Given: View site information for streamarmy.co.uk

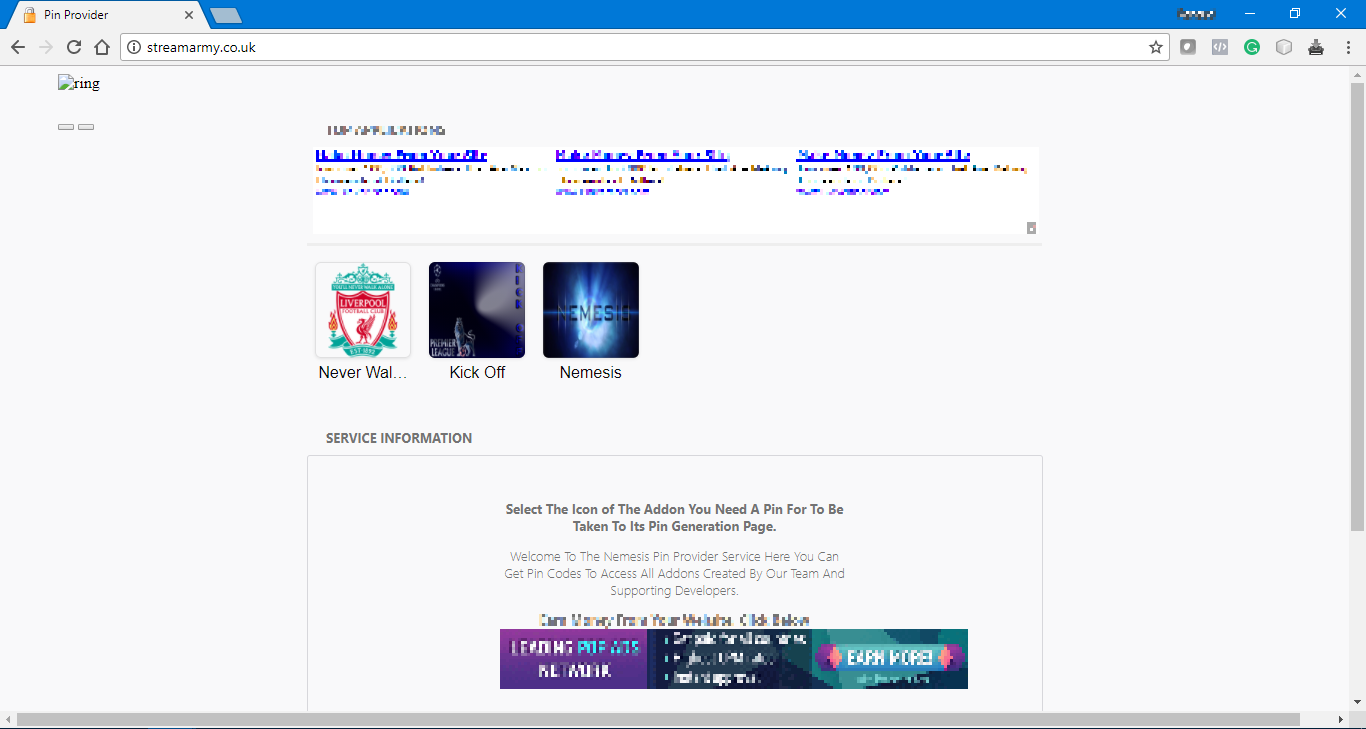Looking at the screenshot, I should 134,47.
